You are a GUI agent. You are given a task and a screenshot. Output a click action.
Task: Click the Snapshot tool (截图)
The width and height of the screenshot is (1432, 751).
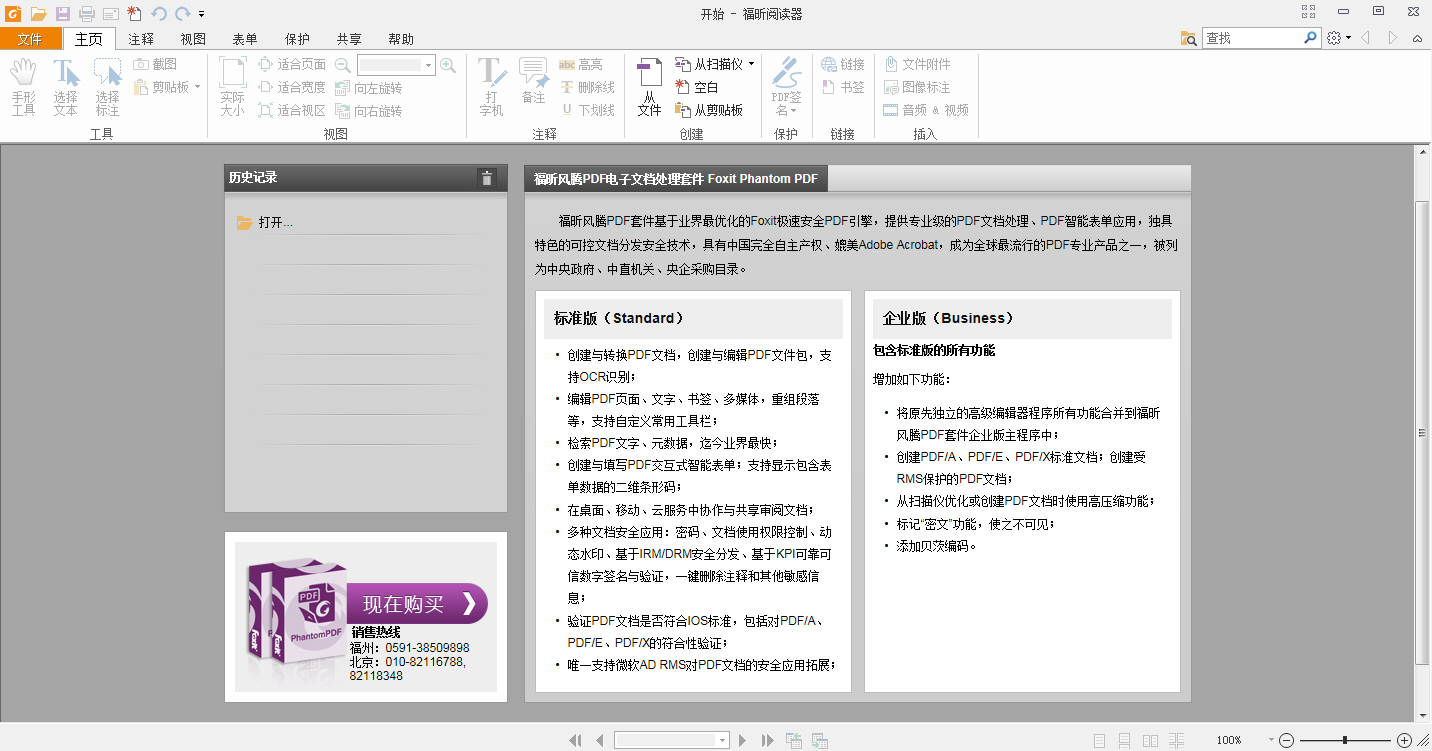click(155, 64)
